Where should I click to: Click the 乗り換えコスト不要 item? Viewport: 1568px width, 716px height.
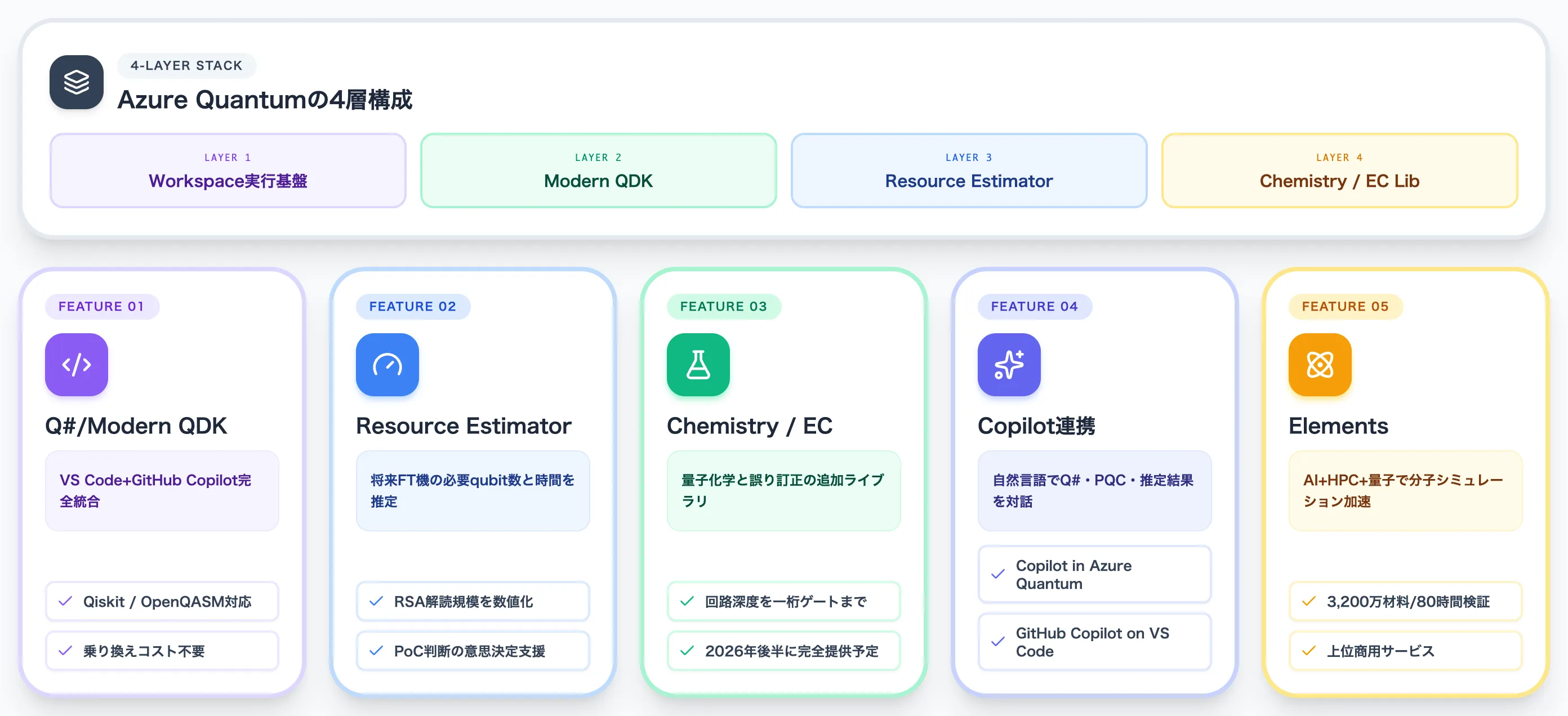(162, 651)
